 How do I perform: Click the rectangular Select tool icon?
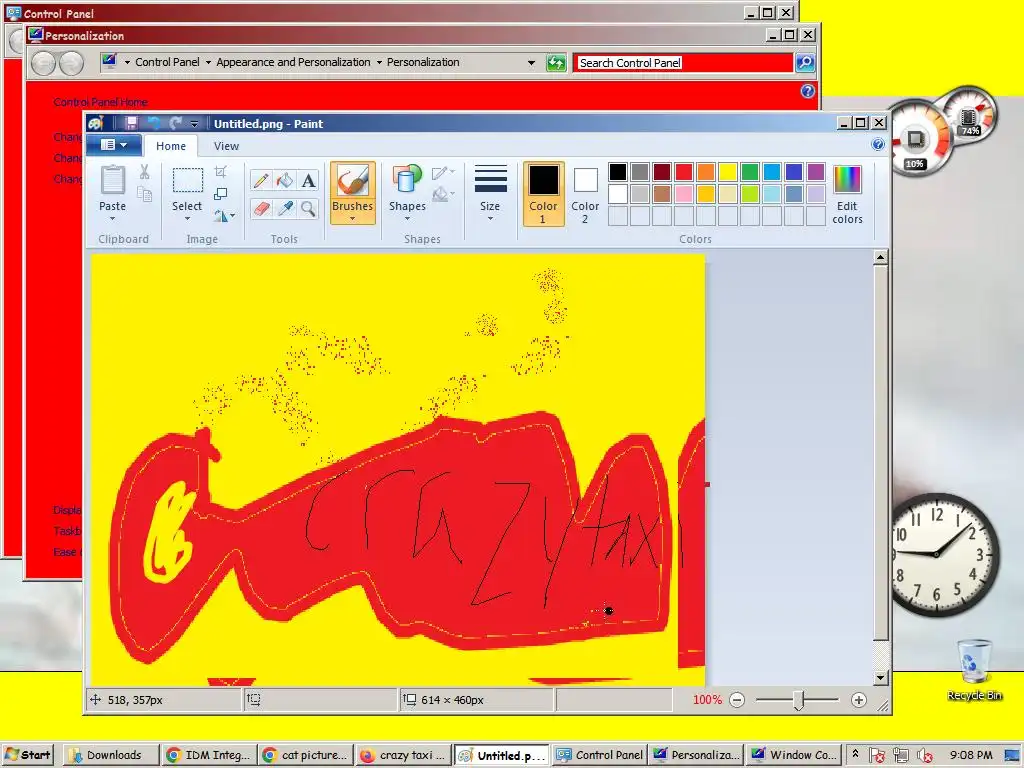click(187, 180)
